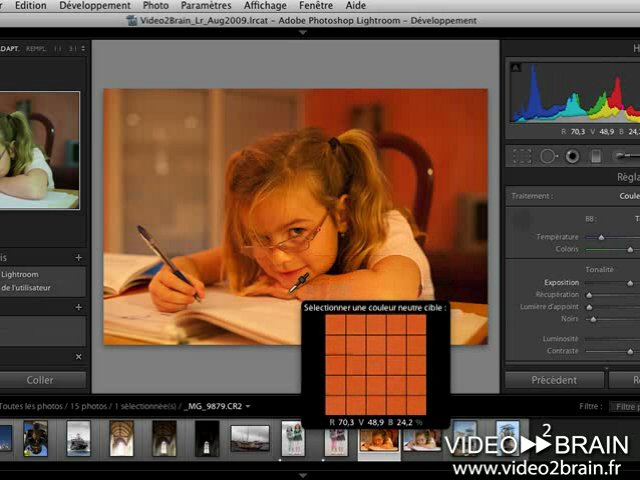Select the Adjustment Brush tool

[627, 156]
